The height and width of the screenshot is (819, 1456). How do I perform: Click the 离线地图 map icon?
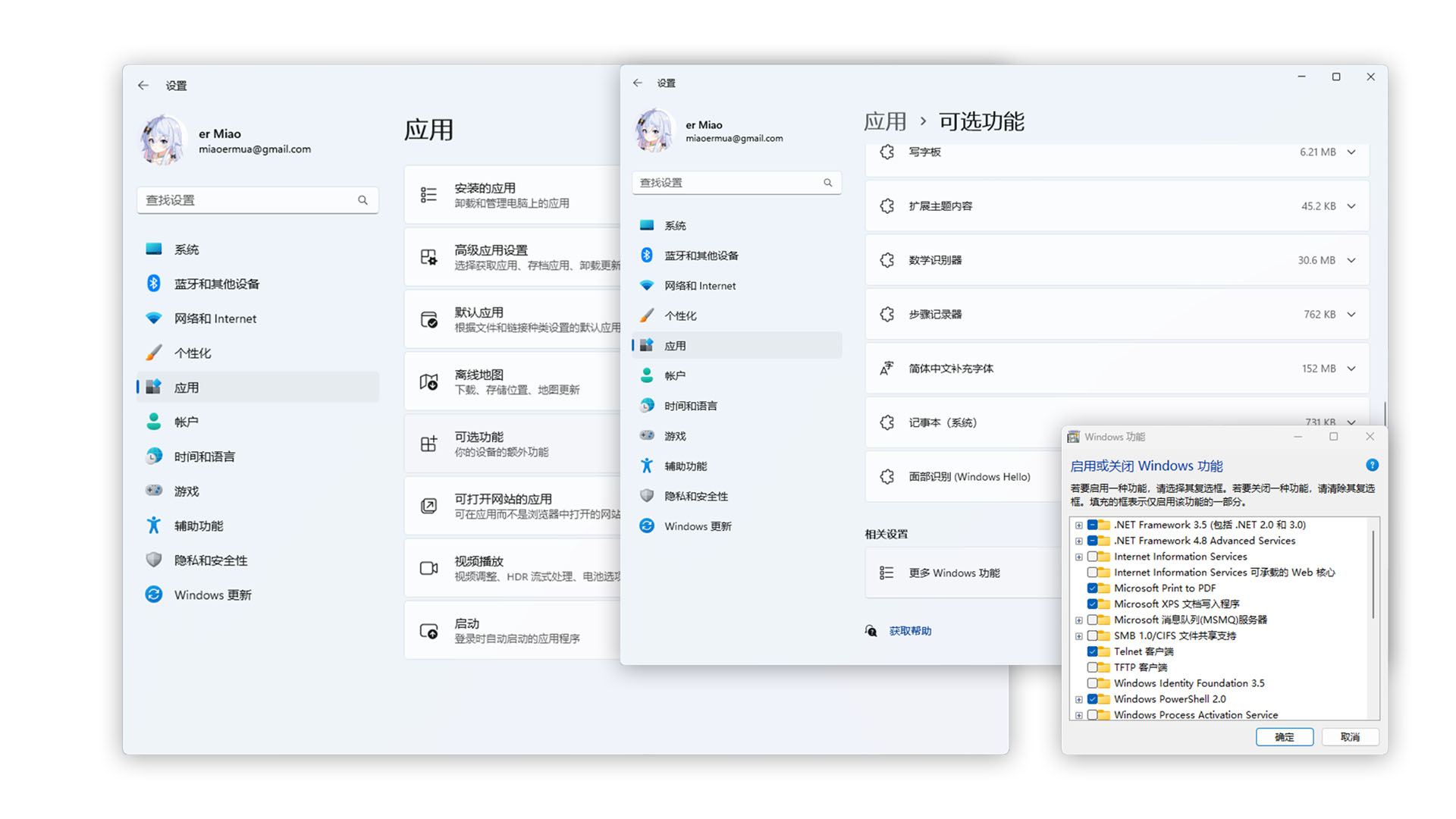pos(428,381)
